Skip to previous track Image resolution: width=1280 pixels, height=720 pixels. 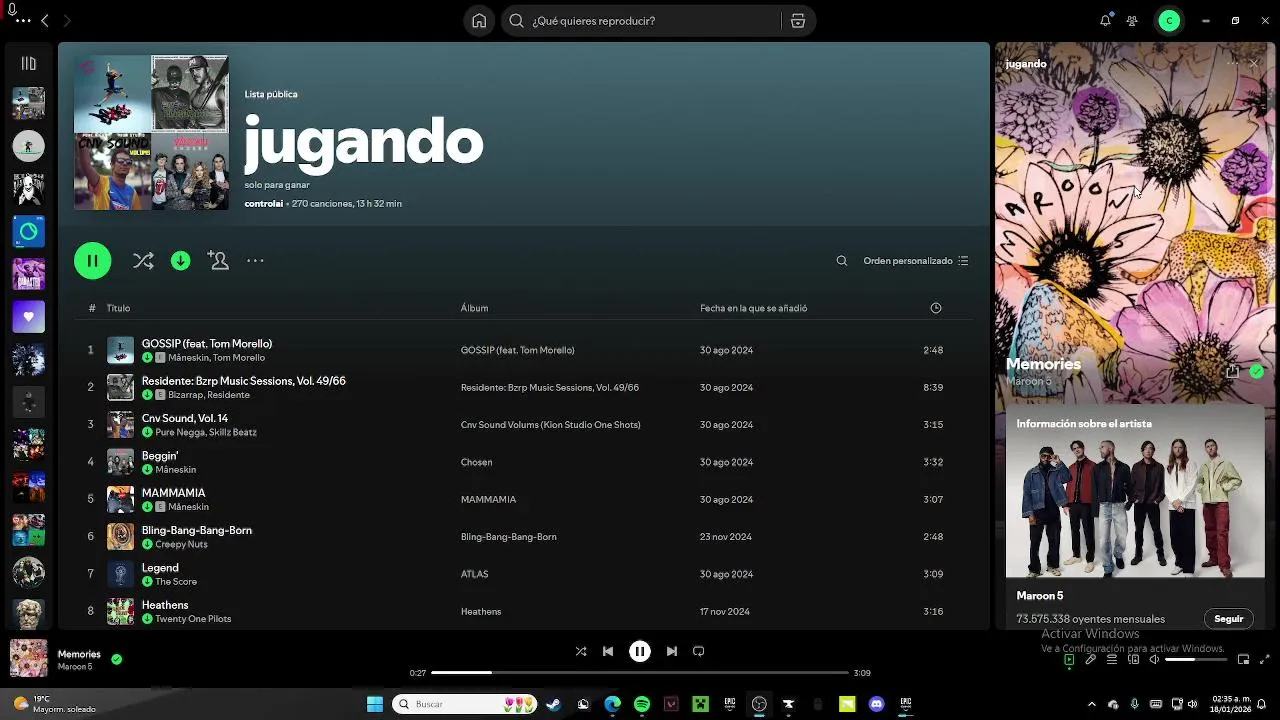coord(607,651)
